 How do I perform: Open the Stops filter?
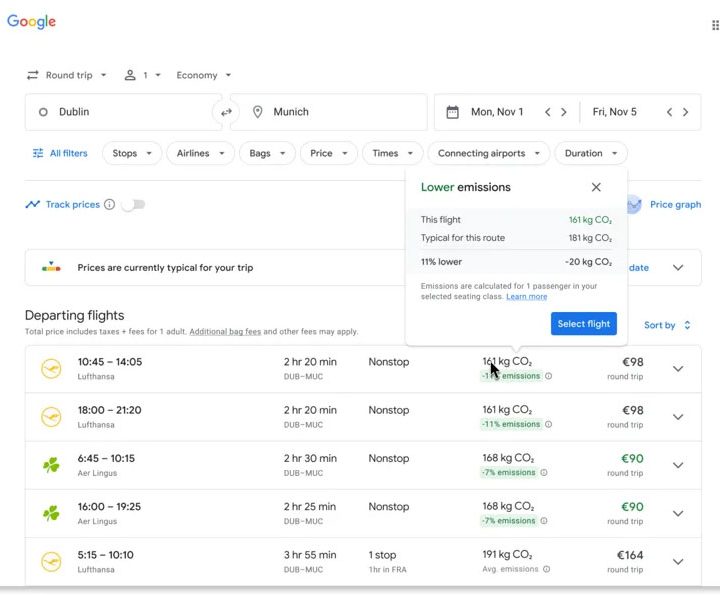132,153
